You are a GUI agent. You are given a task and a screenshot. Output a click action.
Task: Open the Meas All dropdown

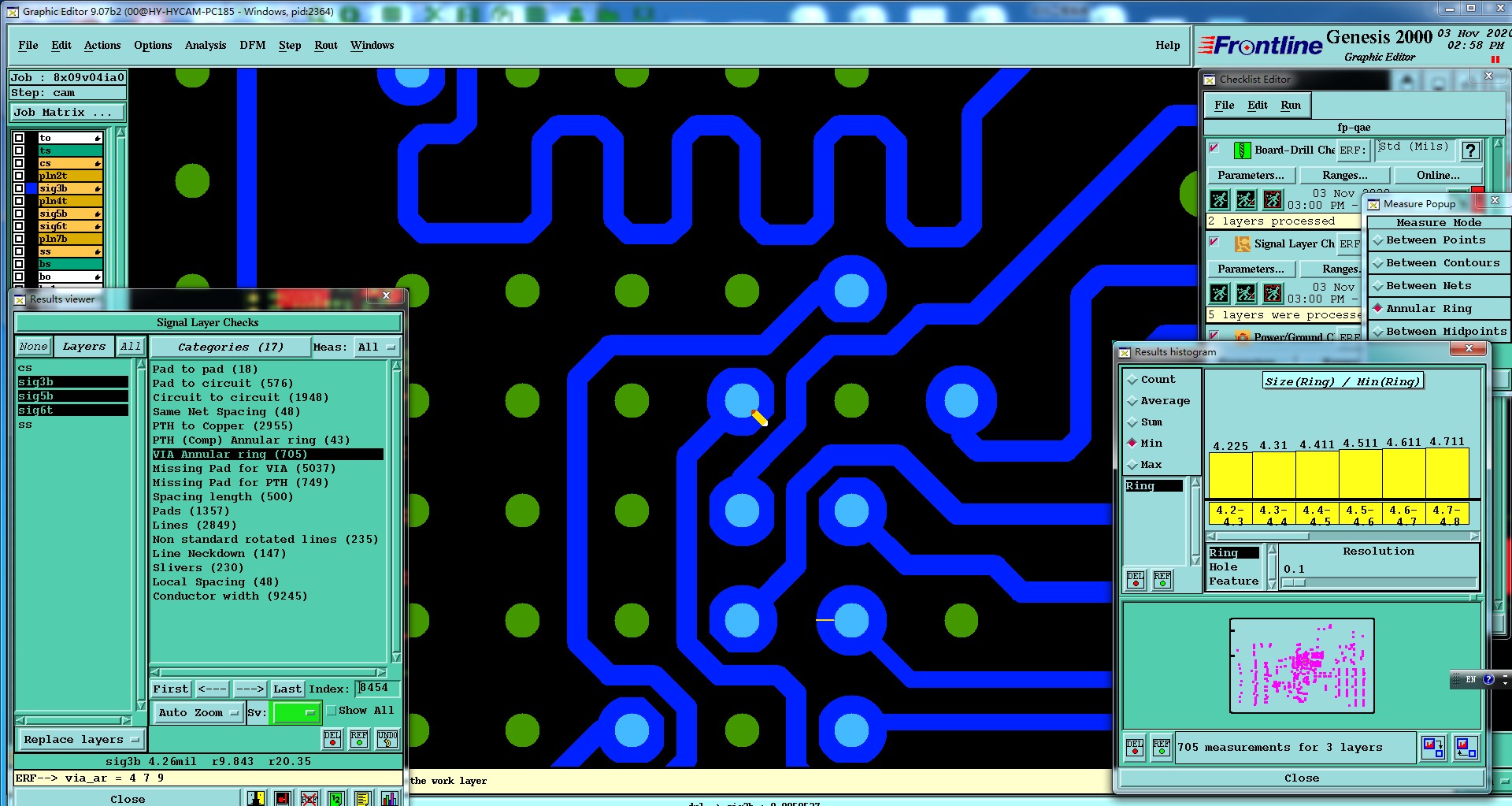pos(377,347)
